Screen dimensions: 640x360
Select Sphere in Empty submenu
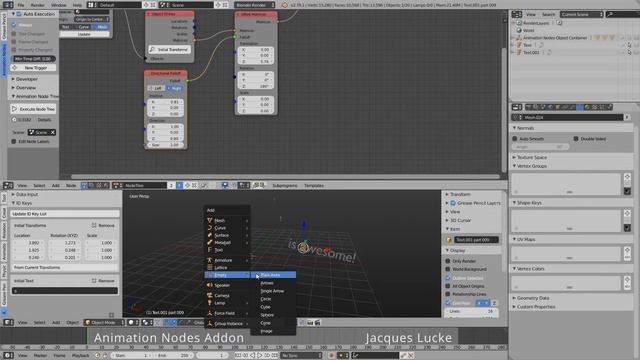click(x=273, y=315)
